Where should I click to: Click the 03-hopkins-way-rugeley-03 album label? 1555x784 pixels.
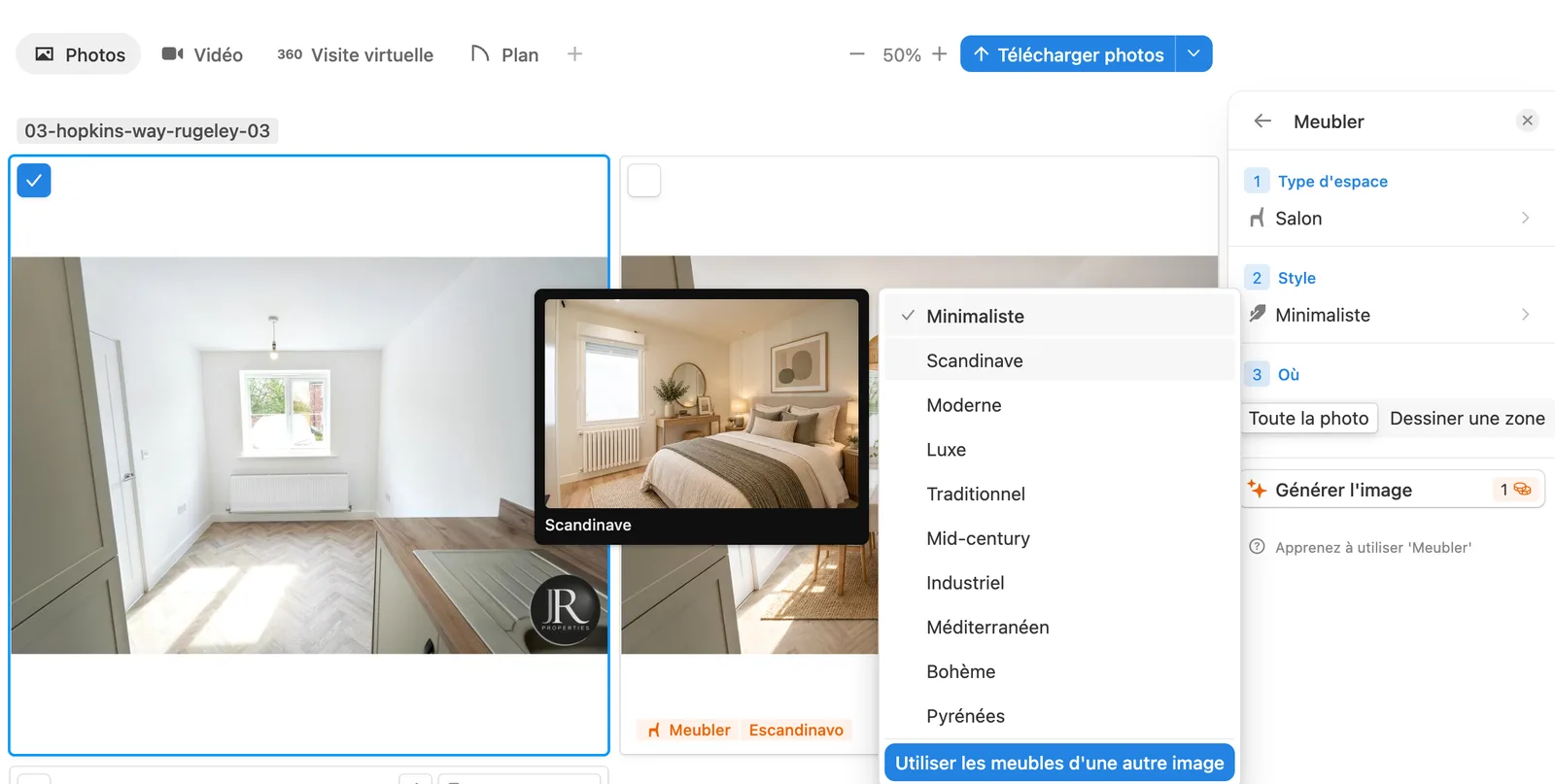148,131
